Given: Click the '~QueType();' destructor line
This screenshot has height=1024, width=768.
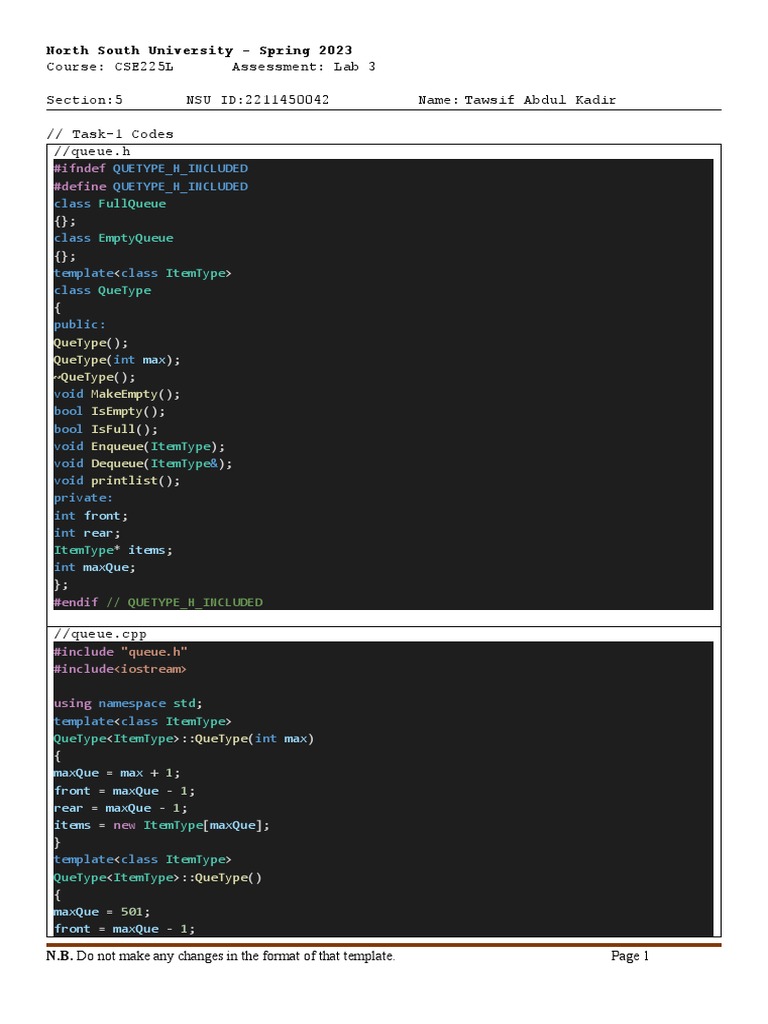Looking at the screenshot, I should [95, 377].
